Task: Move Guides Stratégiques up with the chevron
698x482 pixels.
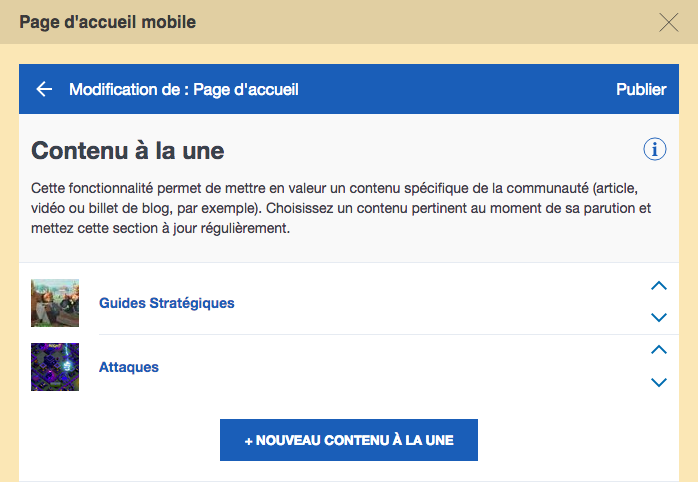Action: point(659,286)
